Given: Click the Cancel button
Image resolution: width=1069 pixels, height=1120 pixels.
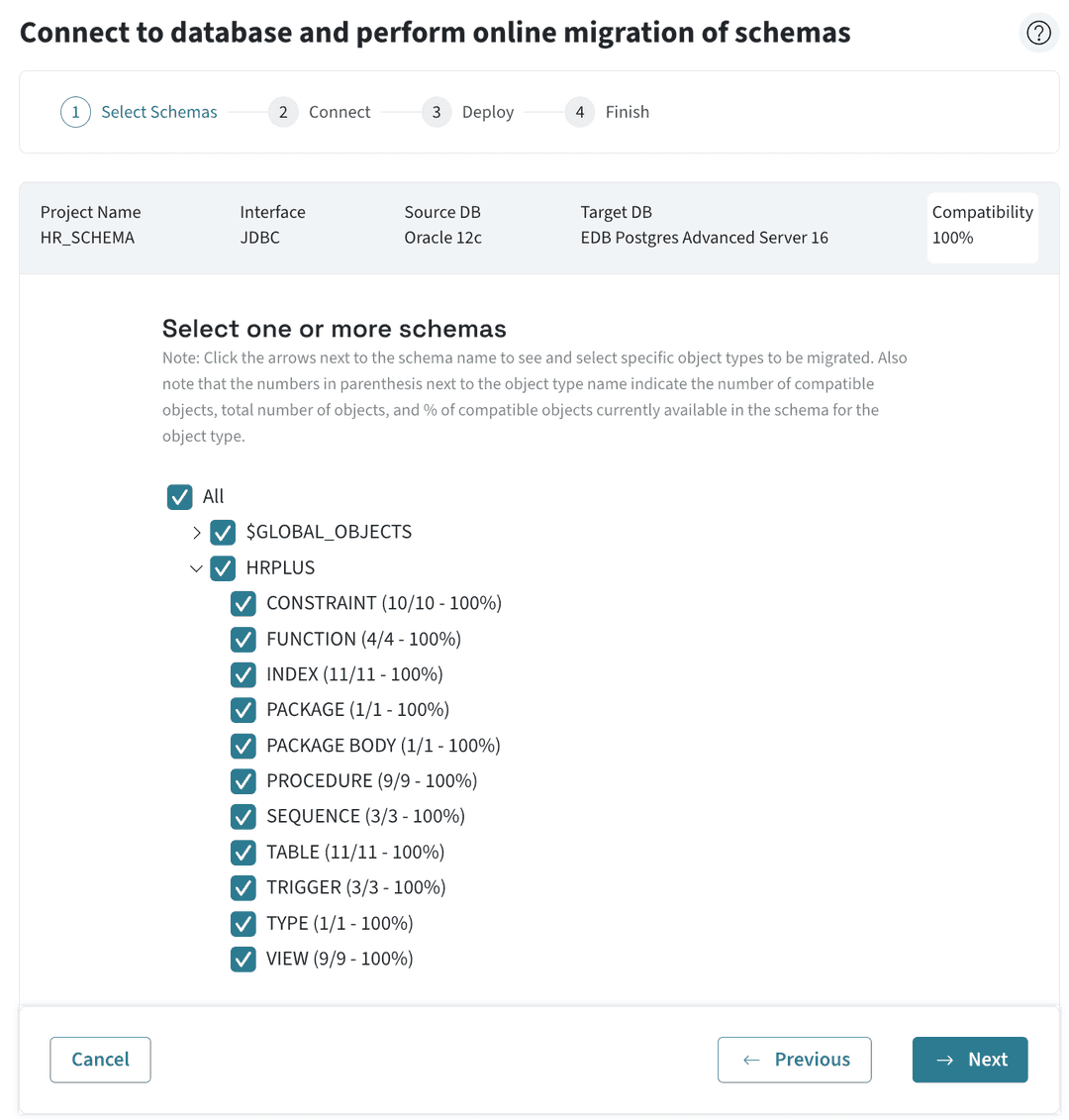Looking at the screenshot, I should pyautogui.click(x=100, y=1060).
